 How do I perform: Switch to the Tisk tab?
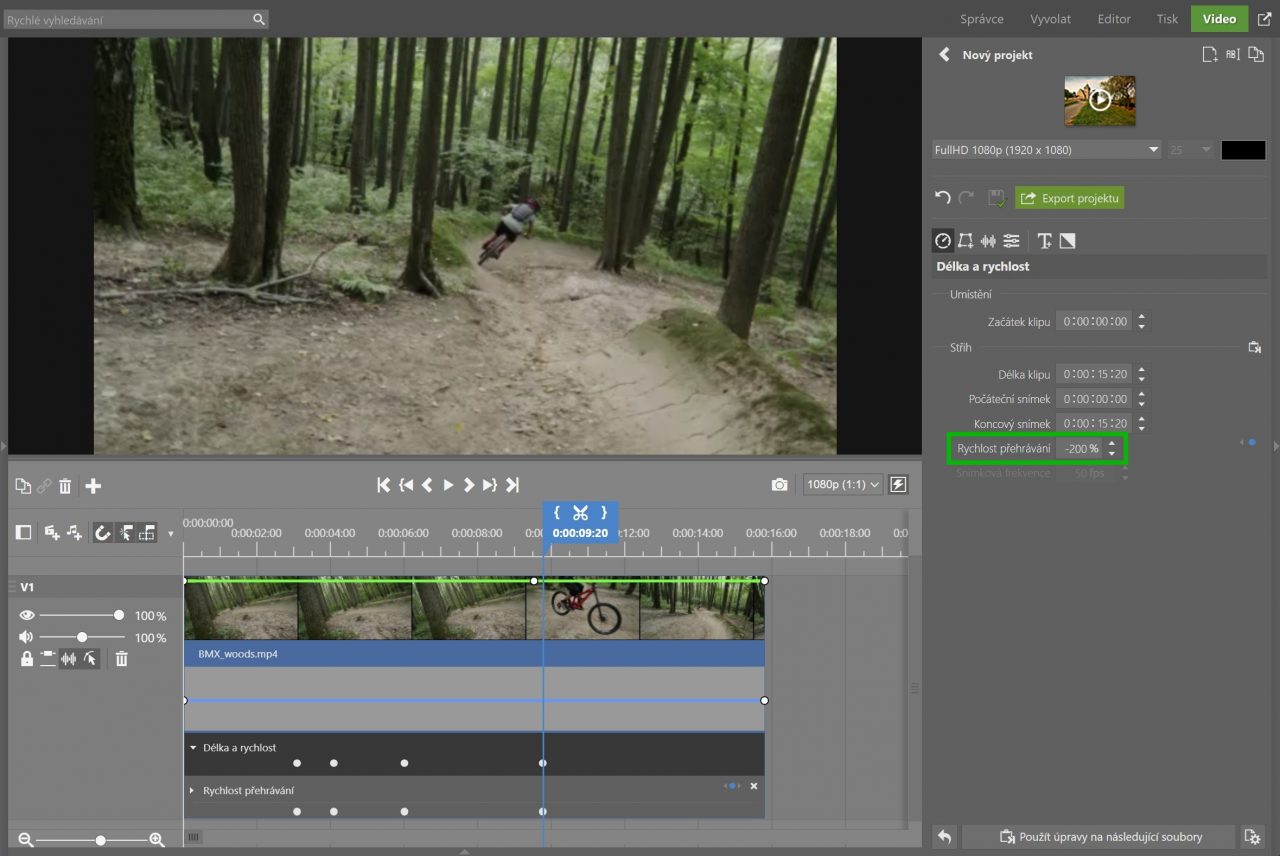1167,19
